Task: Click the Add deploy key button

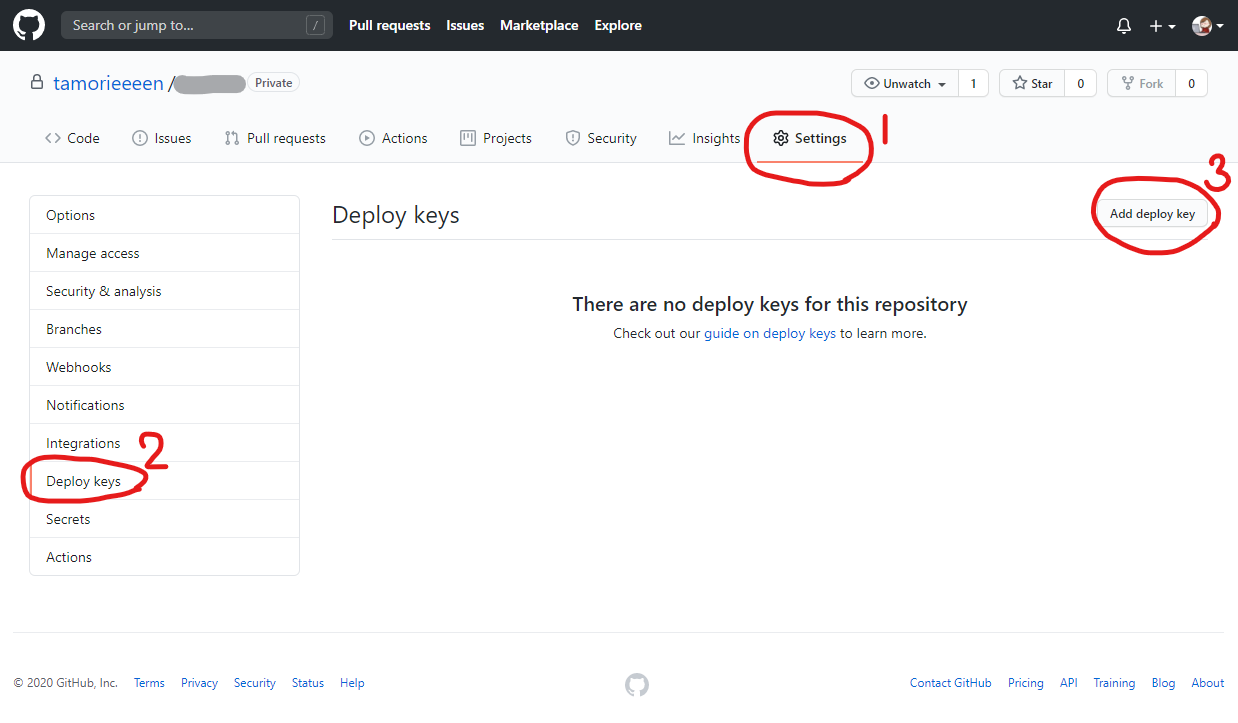Action: coord(1152,213)
